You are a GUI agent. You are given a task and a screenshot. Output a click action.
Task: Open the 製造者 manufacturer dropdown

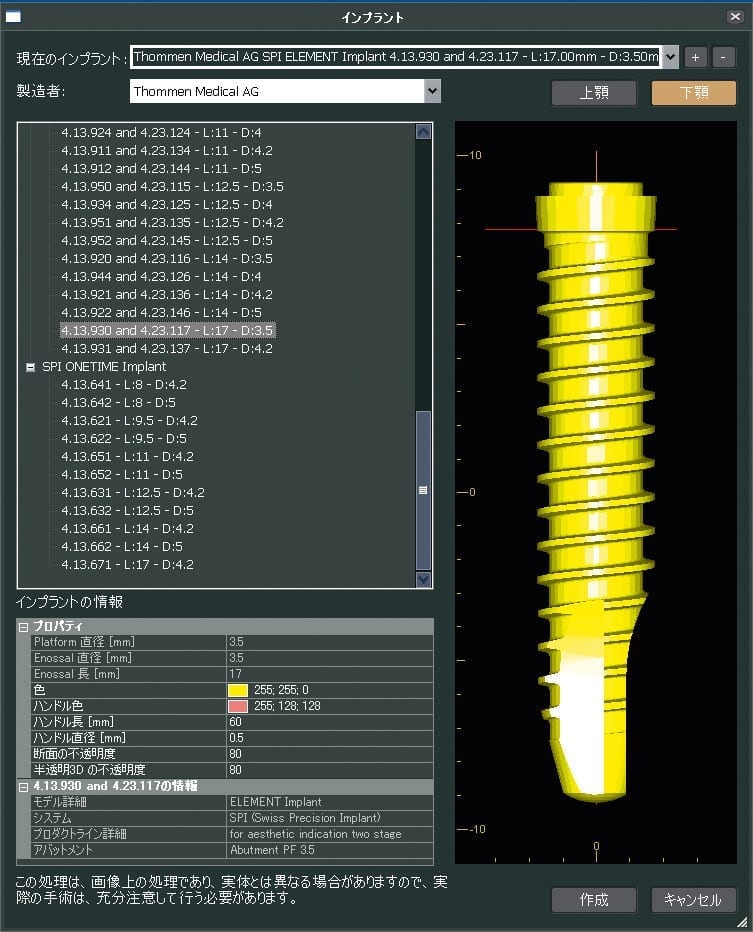(432, 91)
